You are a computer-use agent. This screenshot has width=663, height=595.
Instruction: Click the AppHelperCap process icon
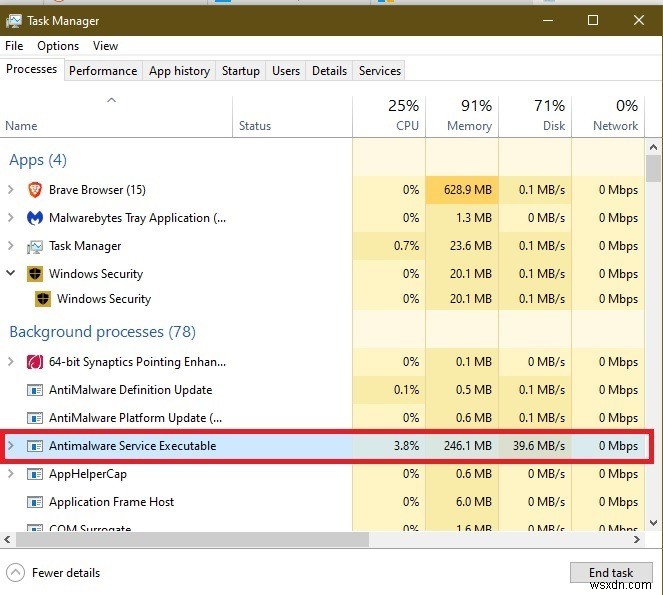click(x=35, y=474)
